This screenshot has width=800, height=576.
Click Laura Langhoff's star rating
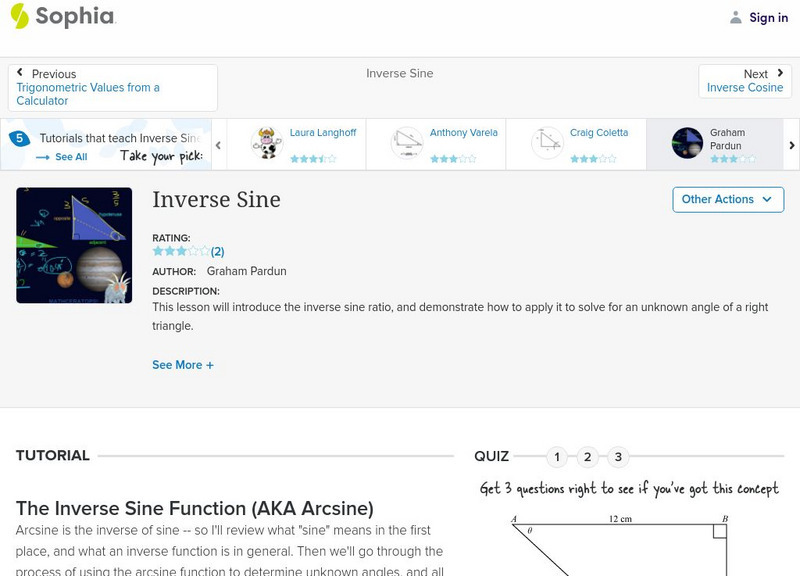tap(314, 156)
